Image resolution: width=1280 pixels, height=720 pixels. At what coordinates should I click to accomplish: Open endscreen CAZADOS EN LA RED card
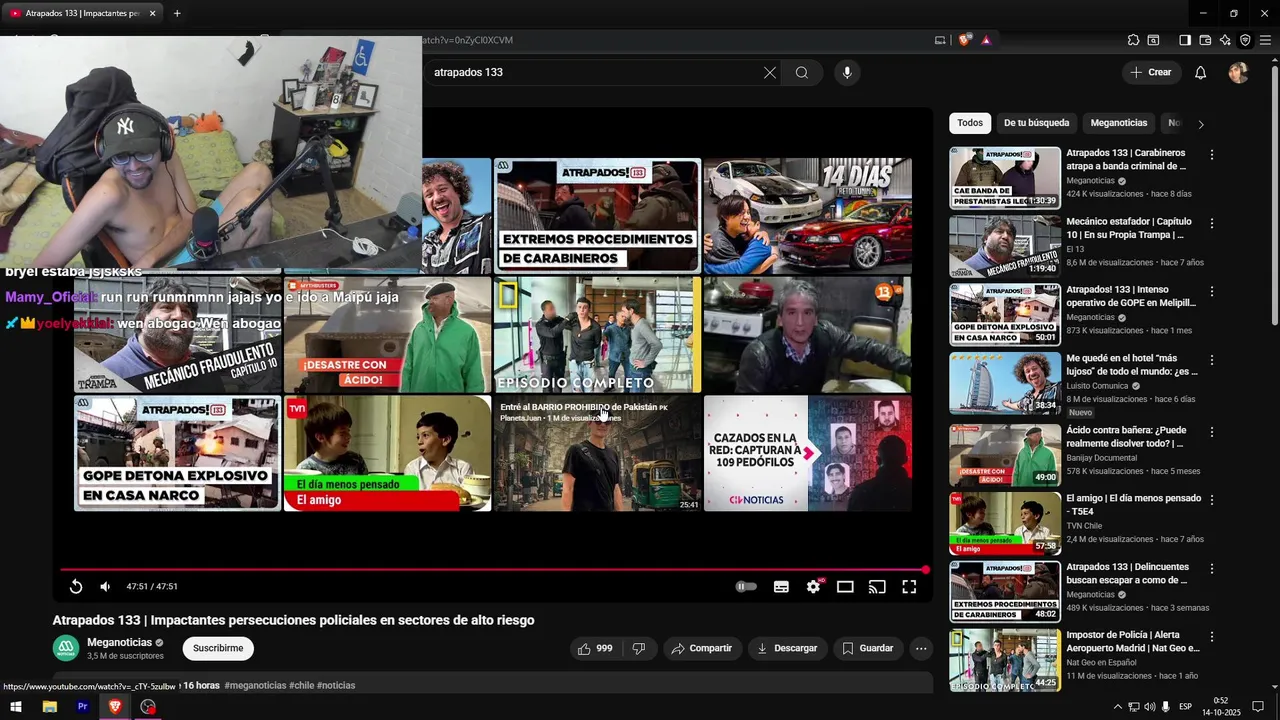808,453
